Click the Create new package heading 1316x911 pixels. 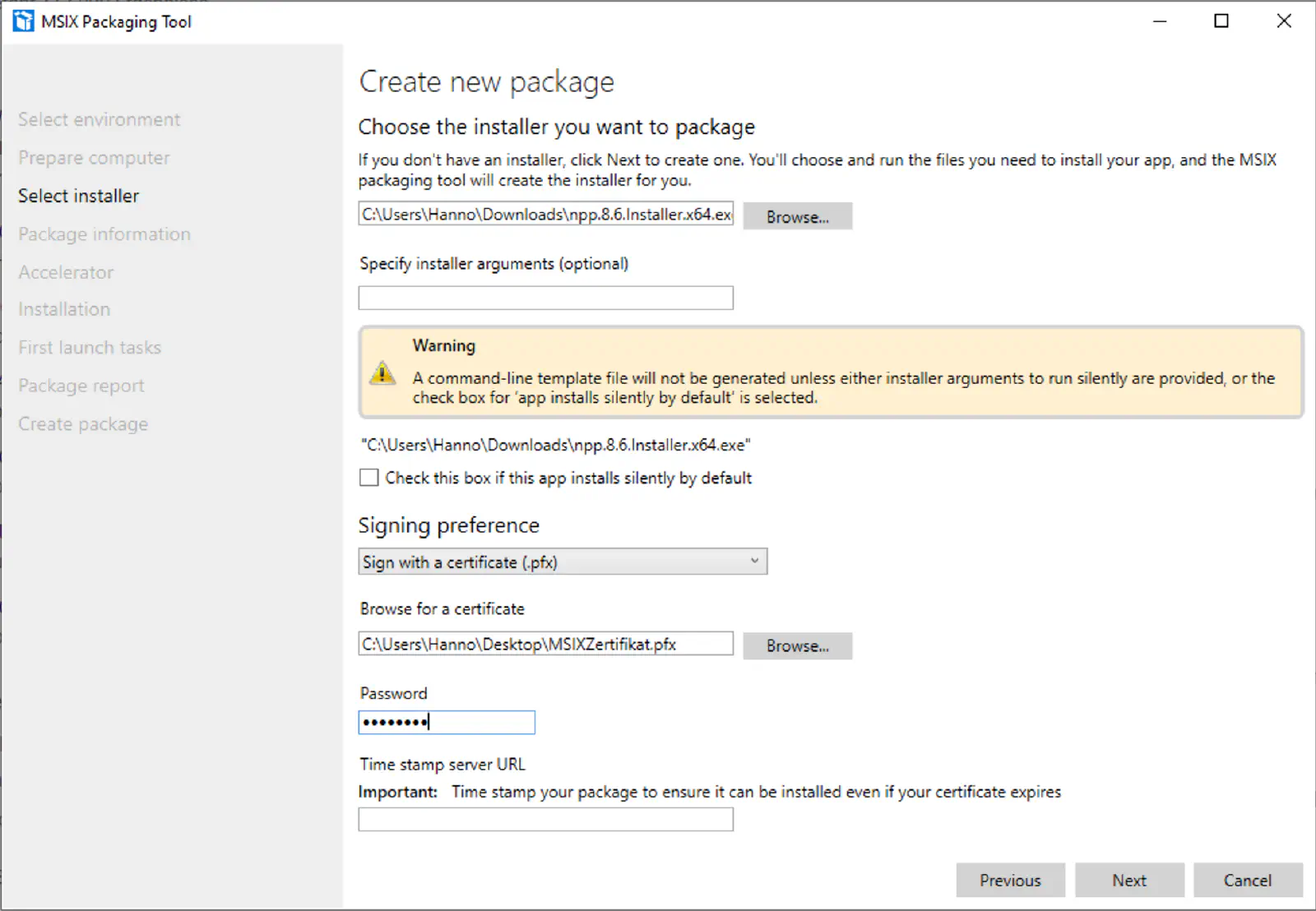[x=487, y=82]
